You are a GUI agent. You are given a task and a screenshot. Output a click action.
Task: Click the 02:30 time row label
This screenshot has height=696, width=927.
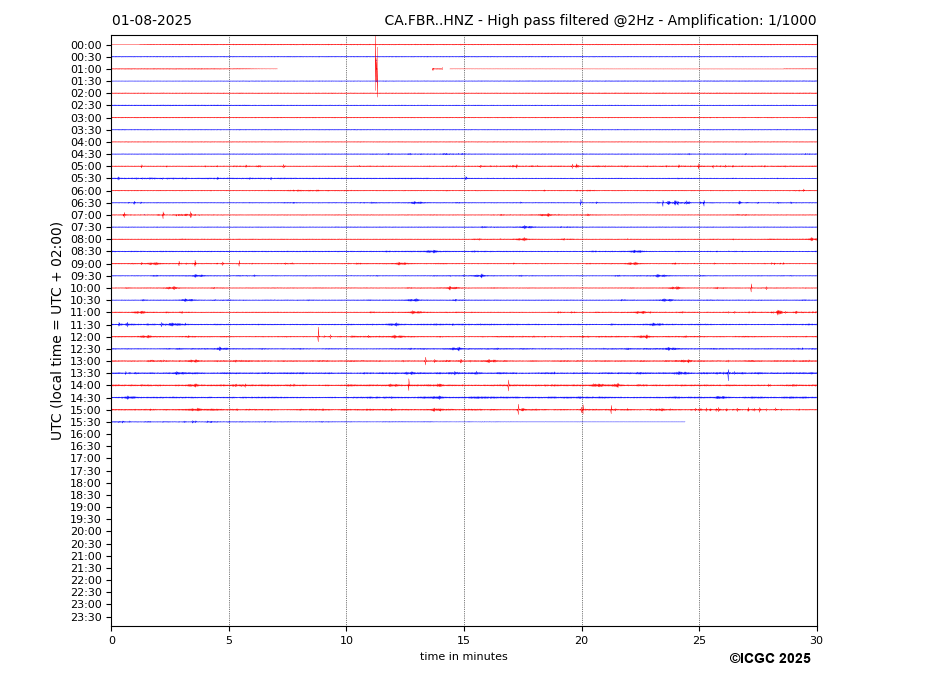click(86, 105)
